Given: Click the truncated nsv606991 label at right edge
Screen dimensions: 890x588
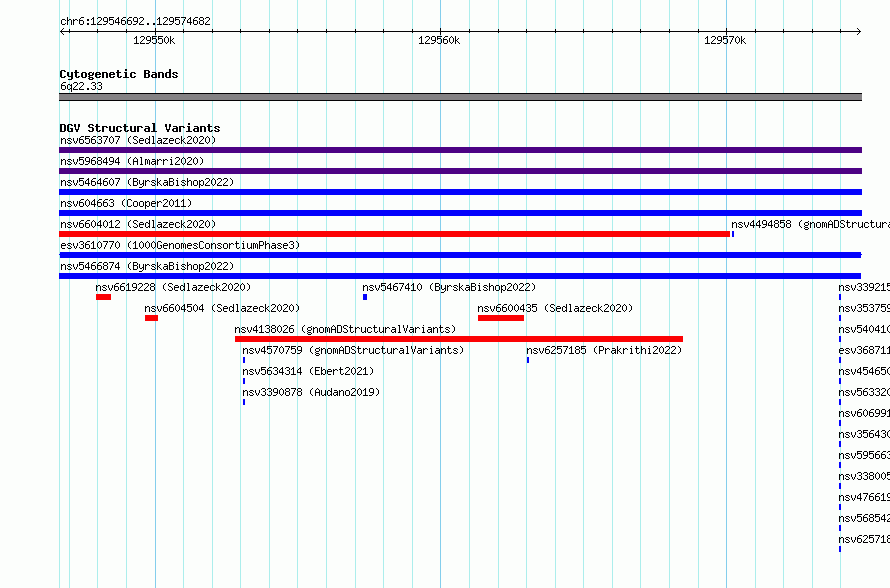Looking at the screenshot, I should point(864,413).
